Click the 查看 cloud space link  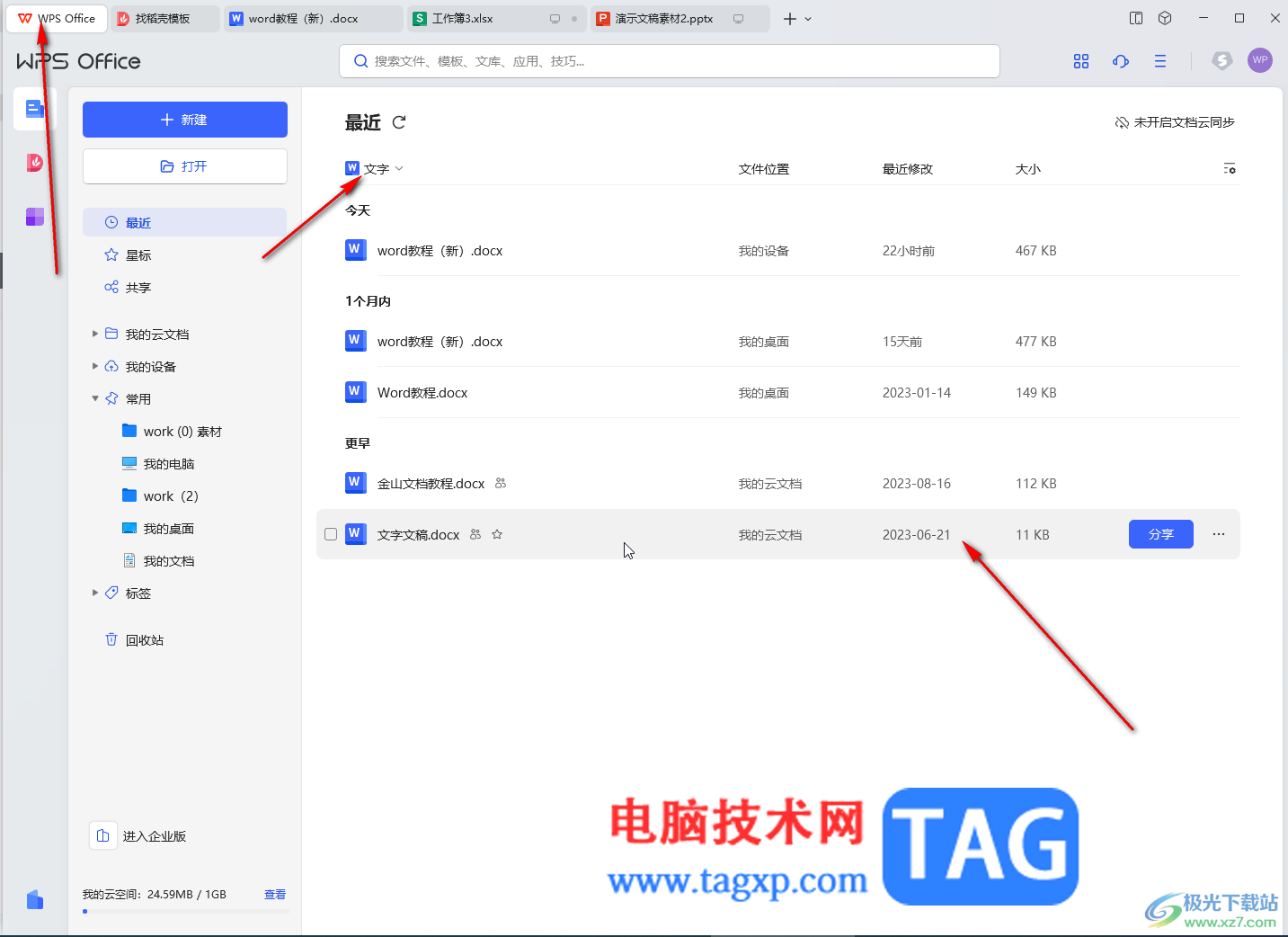pyautogui.click(x=275, y=895)
